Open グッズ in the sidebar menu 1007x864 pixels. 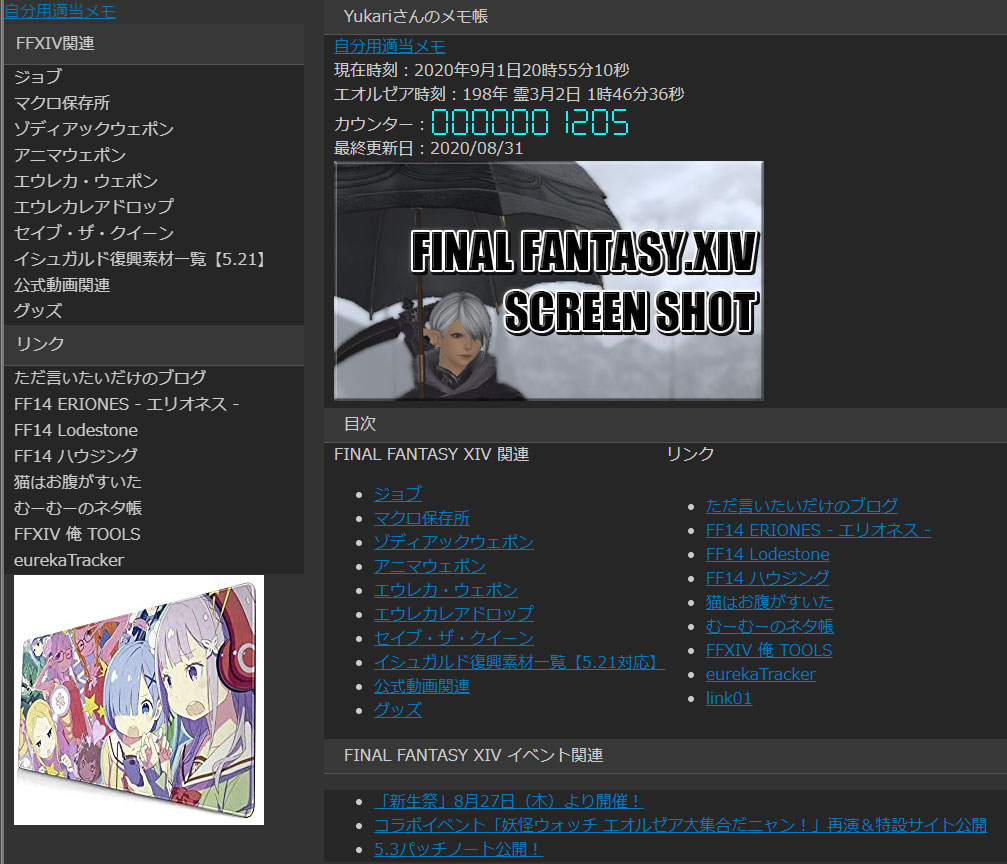(38, 311)
